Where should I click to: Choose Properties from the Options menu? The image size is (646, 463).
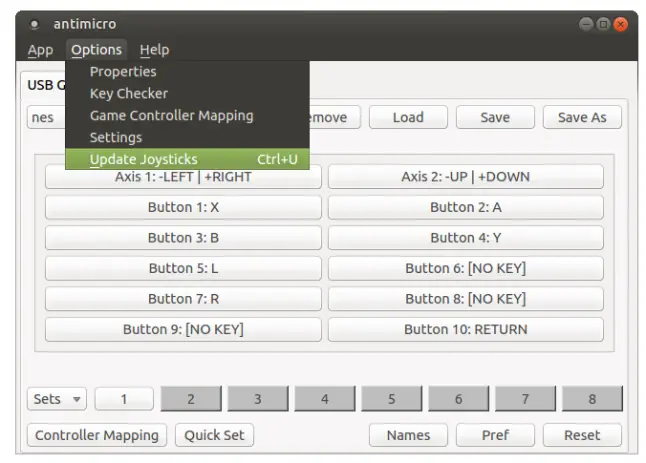coord(187,72)
